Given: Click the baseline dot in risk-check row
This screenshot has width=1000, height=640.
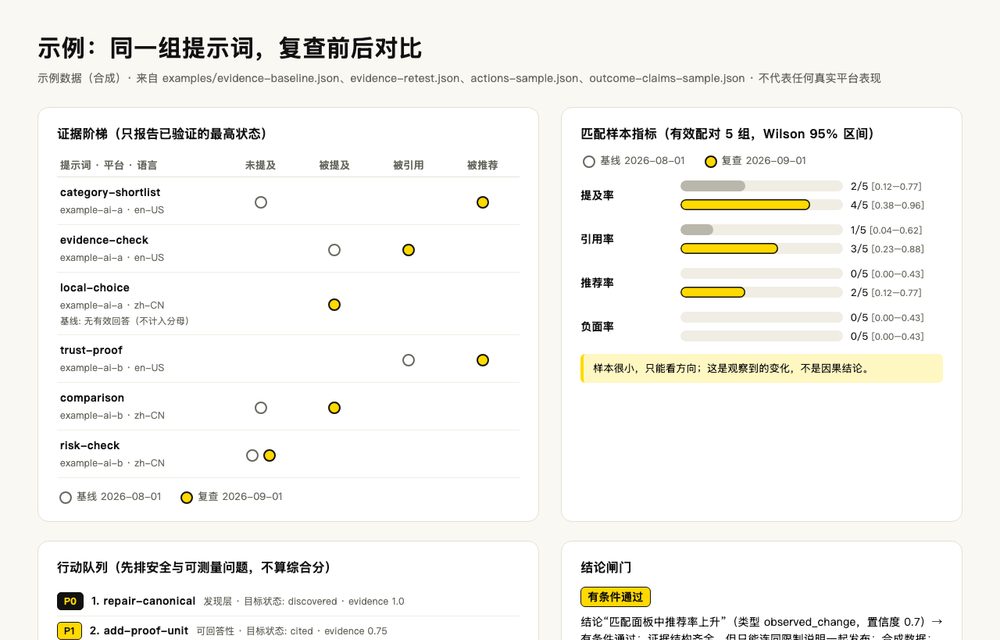Looking at the screenshot, I should click(252, 456).
